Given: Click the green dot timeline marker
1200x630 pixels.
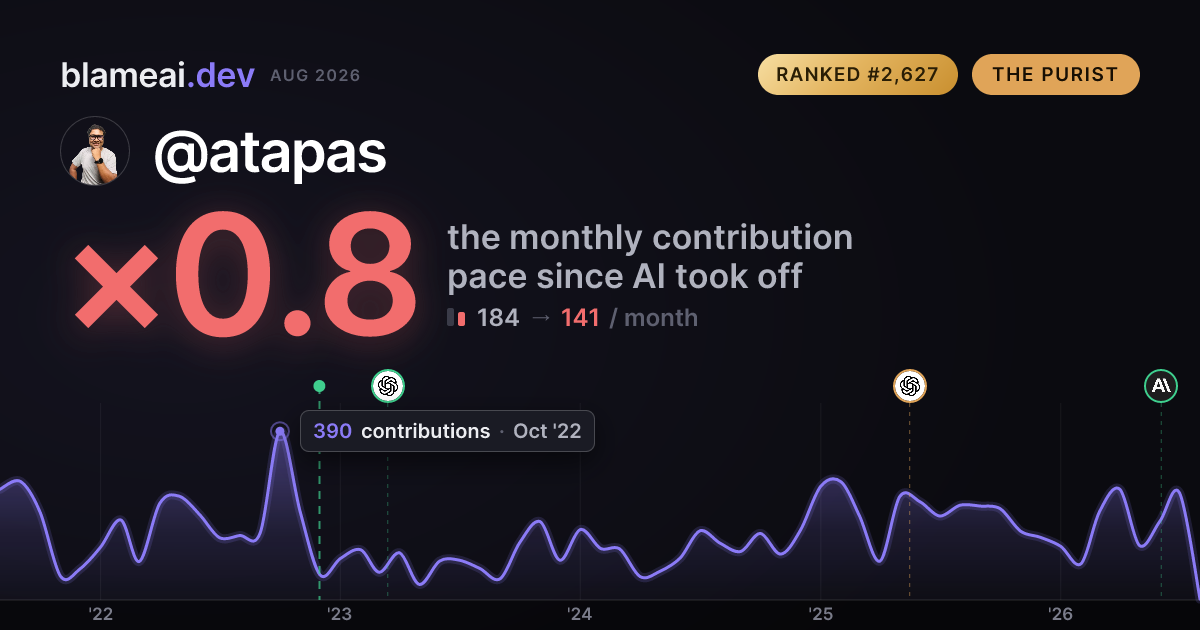Looking at the screenshot, I should (x=319, y=386).
